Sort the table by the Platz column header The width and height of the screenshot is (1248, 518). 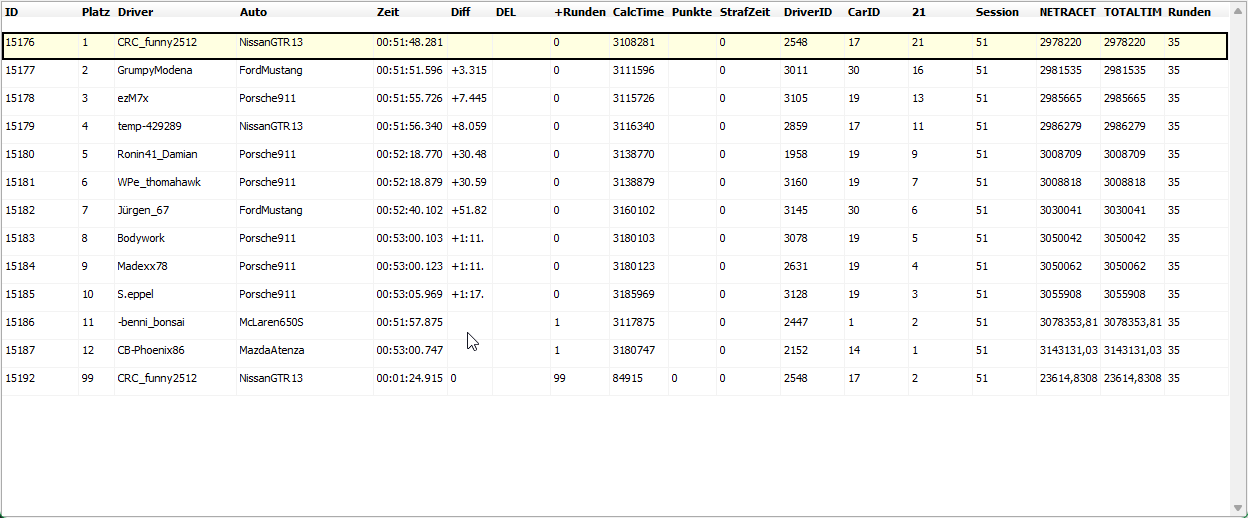pos(95,12)
